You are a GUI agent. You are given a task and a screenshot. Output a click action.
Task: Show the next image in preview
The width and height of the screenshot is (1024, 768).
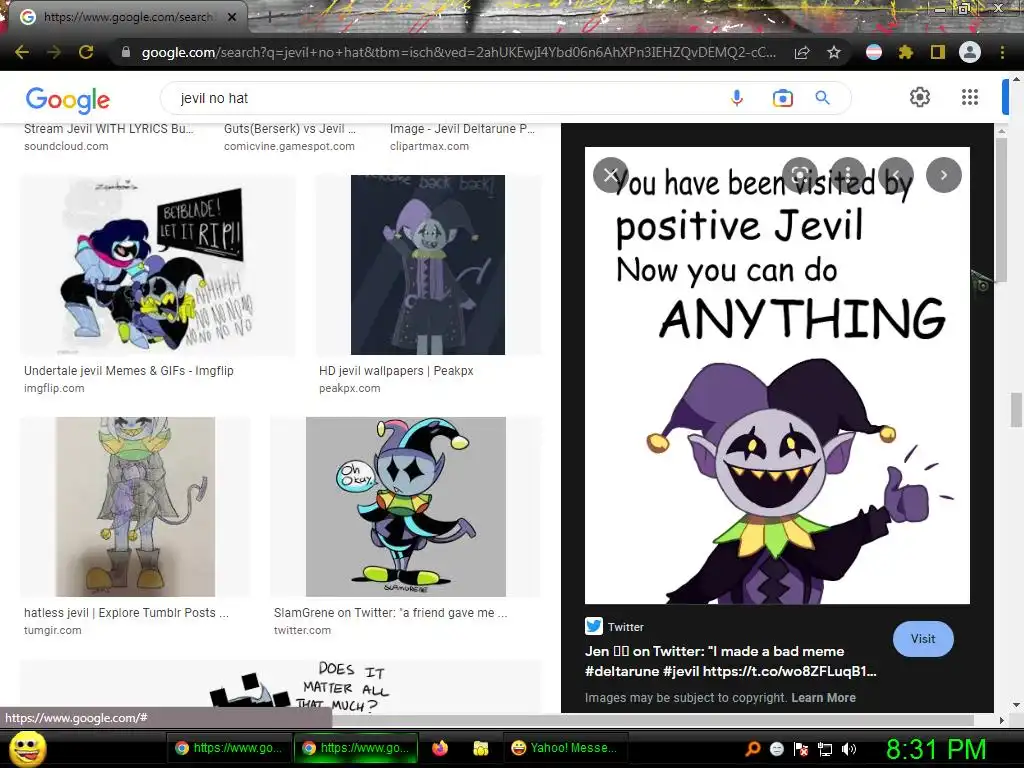coord(944,175)
